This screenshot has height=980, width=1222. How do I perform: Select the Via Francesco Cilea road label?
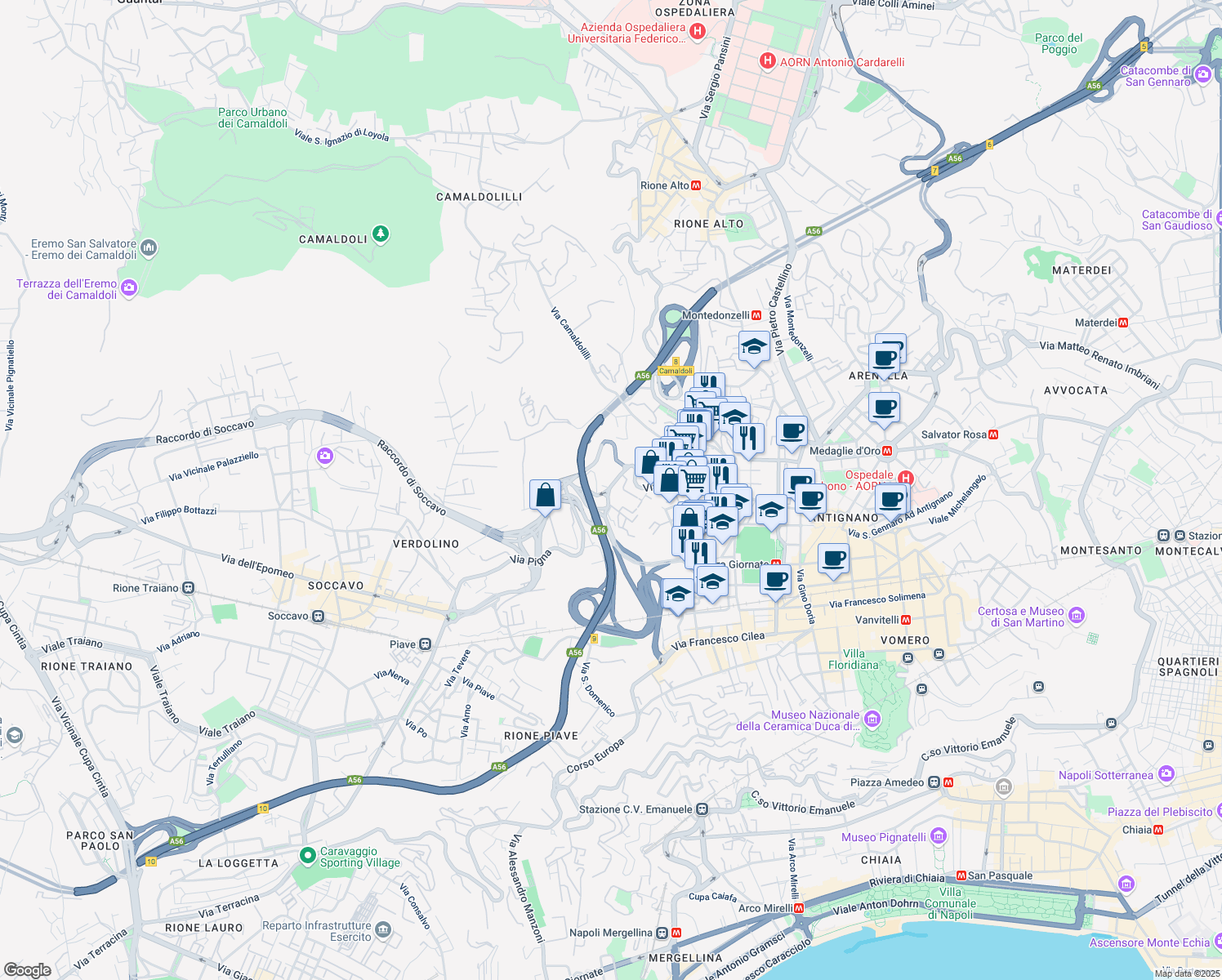(x=718, y=640)
